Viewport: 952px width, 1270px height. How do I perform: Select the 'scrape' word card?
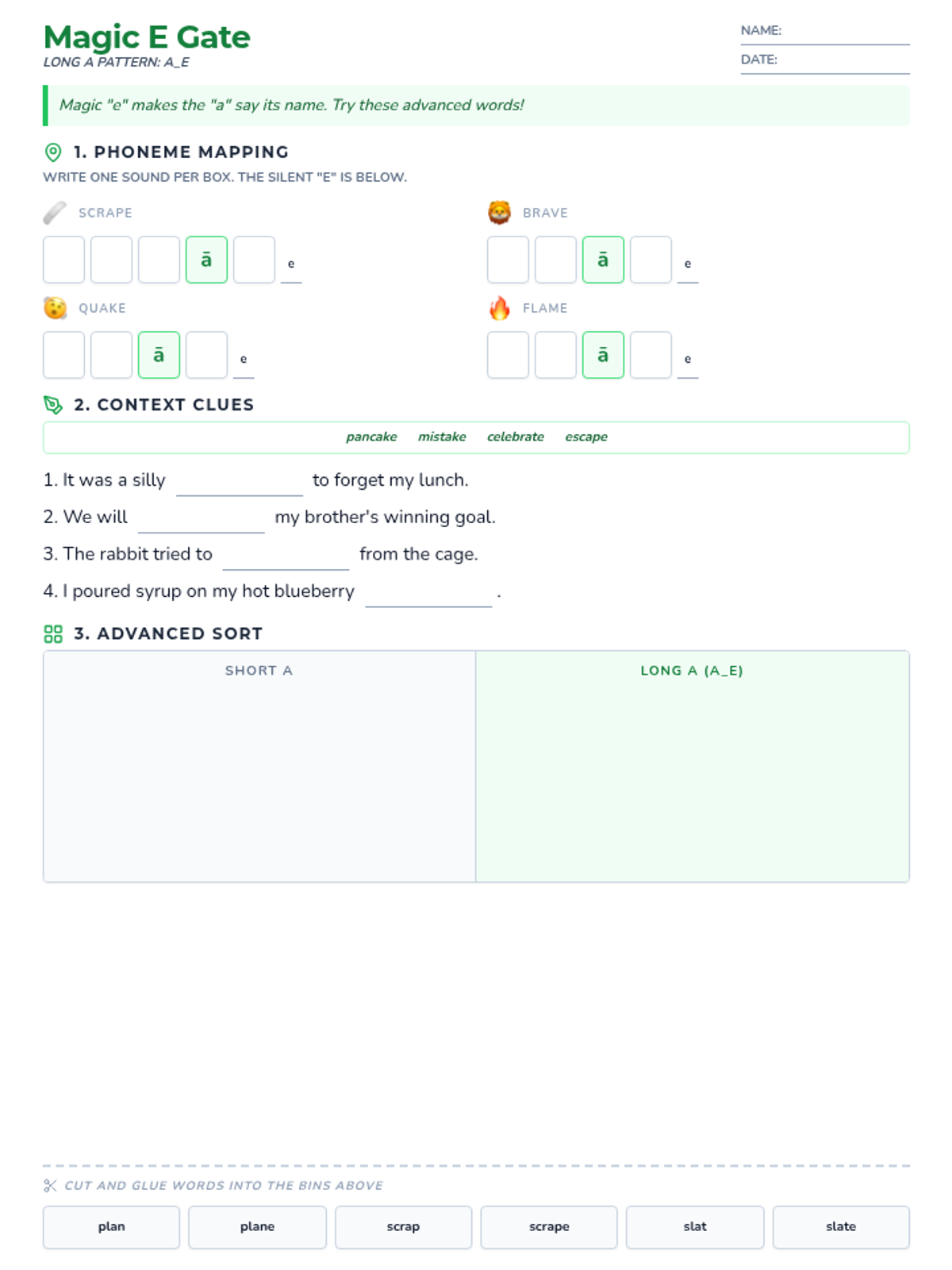point(549,1227)
